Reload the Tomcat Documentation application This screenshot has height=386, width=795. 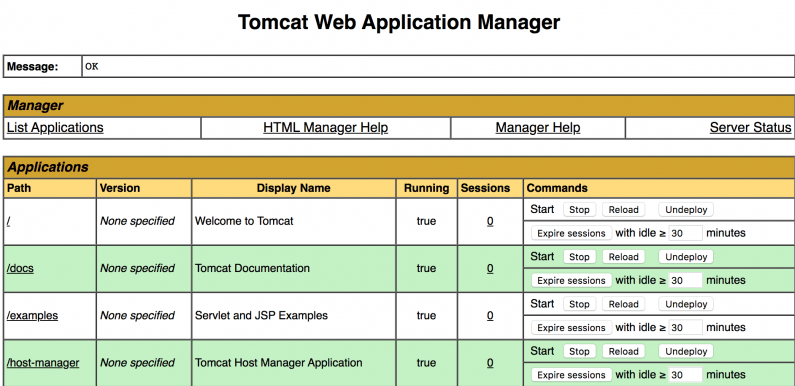(623, 257)
